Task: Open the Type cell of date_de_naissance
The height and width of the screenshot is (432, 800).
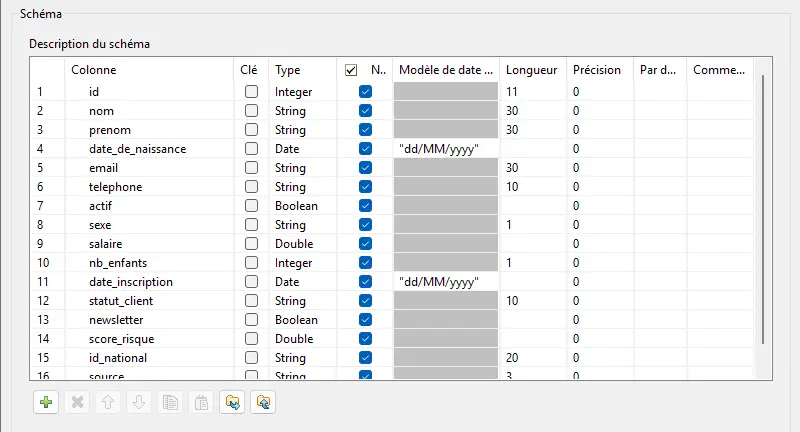Action: click(x=300, y=149)
